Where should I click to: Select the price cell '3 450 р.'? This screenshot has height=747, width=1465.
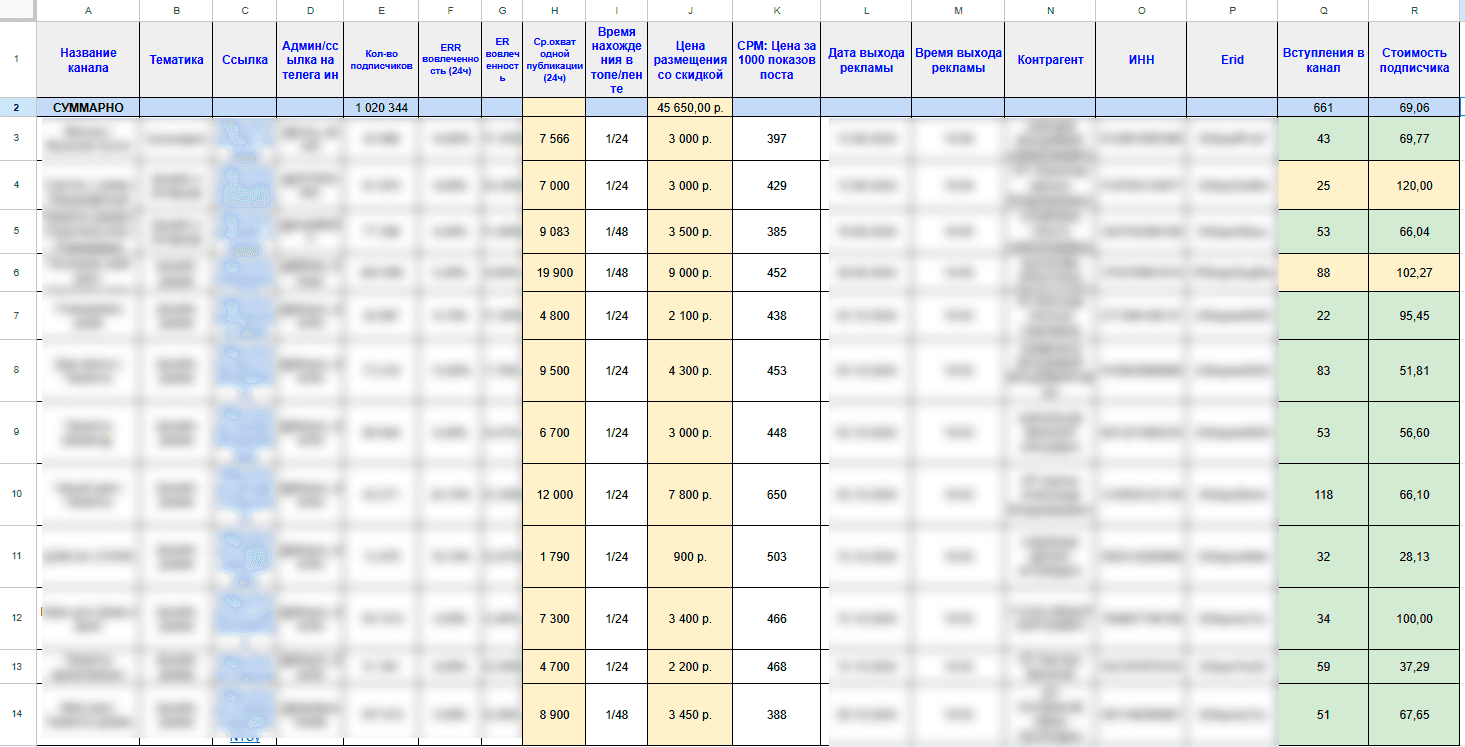tap(690, 715)
